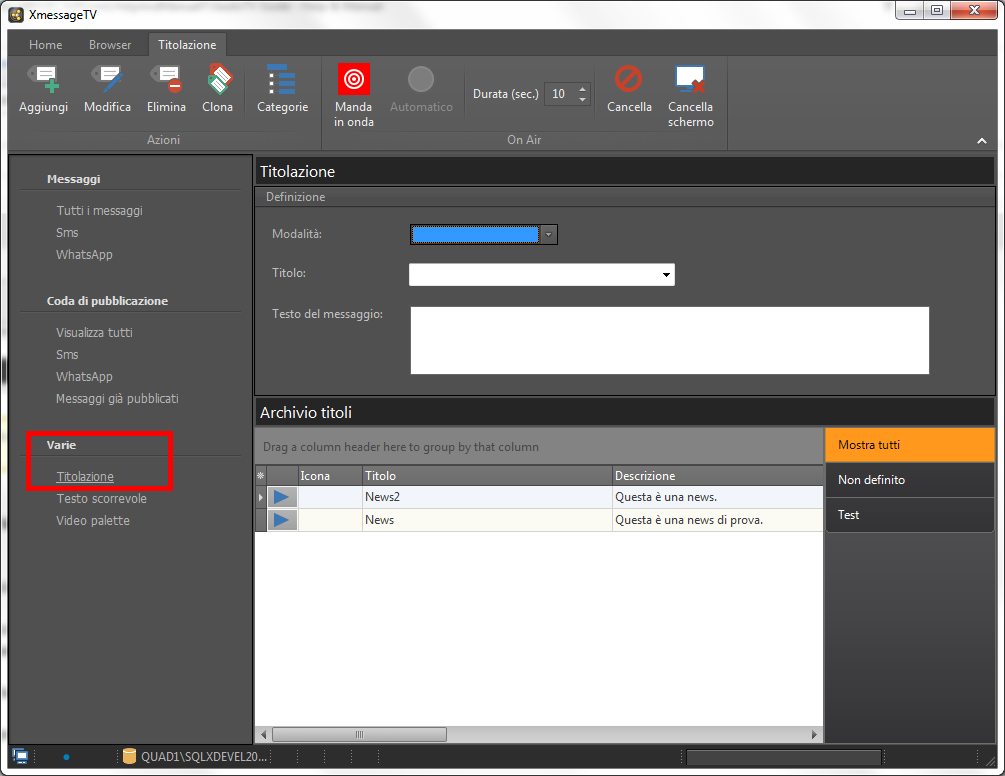Screen dimensions: 1005x776
Task: Switch to the Home tab
Action: [x=46, y=45]
